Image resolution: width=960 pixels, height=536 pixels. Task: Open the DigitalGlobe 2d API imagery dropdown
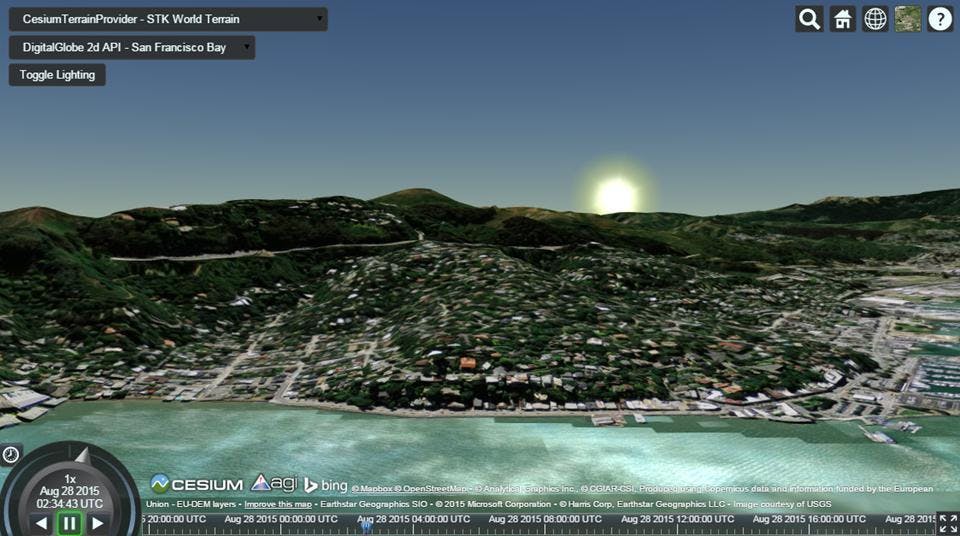coord(132,47)
